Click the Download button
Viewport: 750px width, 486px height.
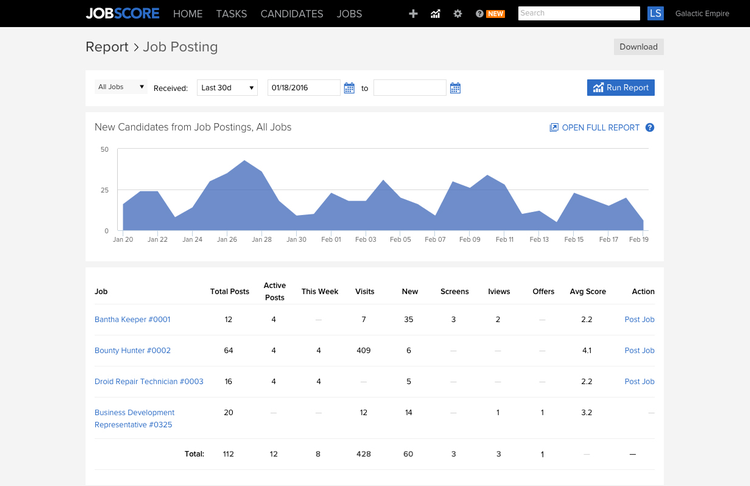click(638, 47)
